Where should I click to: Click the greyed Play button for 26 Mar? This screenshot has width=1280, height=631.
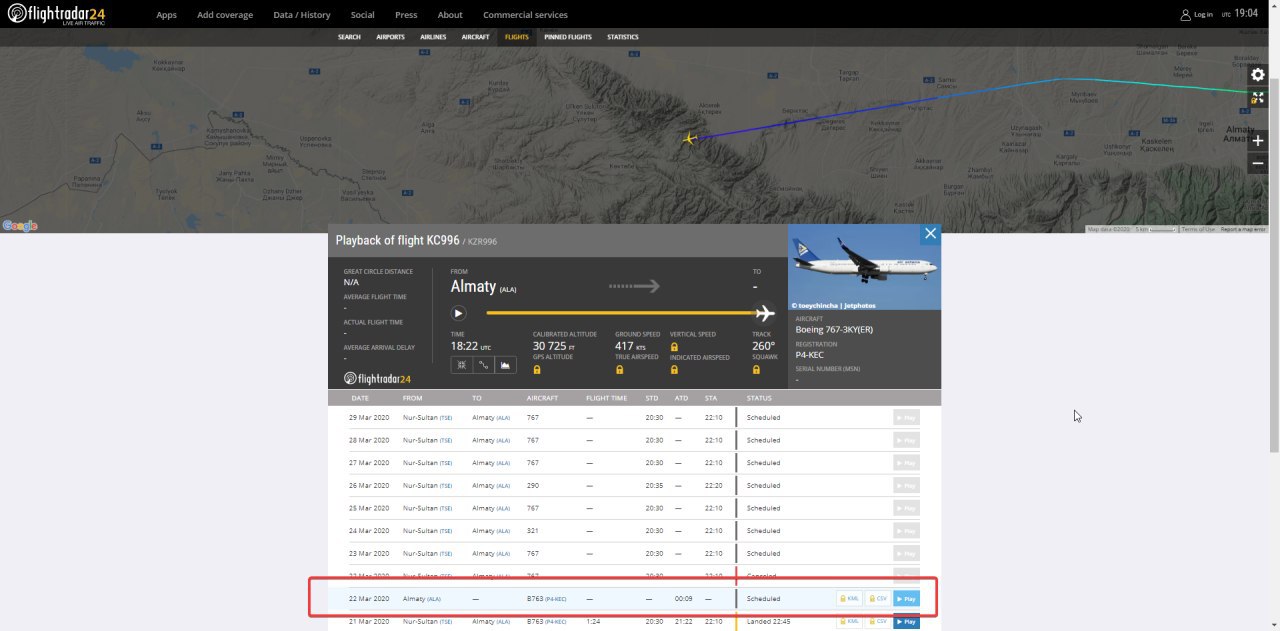click(906, 486)
